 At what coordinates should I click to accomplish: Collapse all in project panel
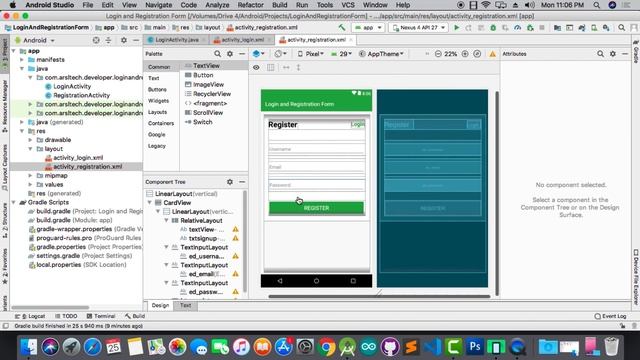tap(109, 40)
